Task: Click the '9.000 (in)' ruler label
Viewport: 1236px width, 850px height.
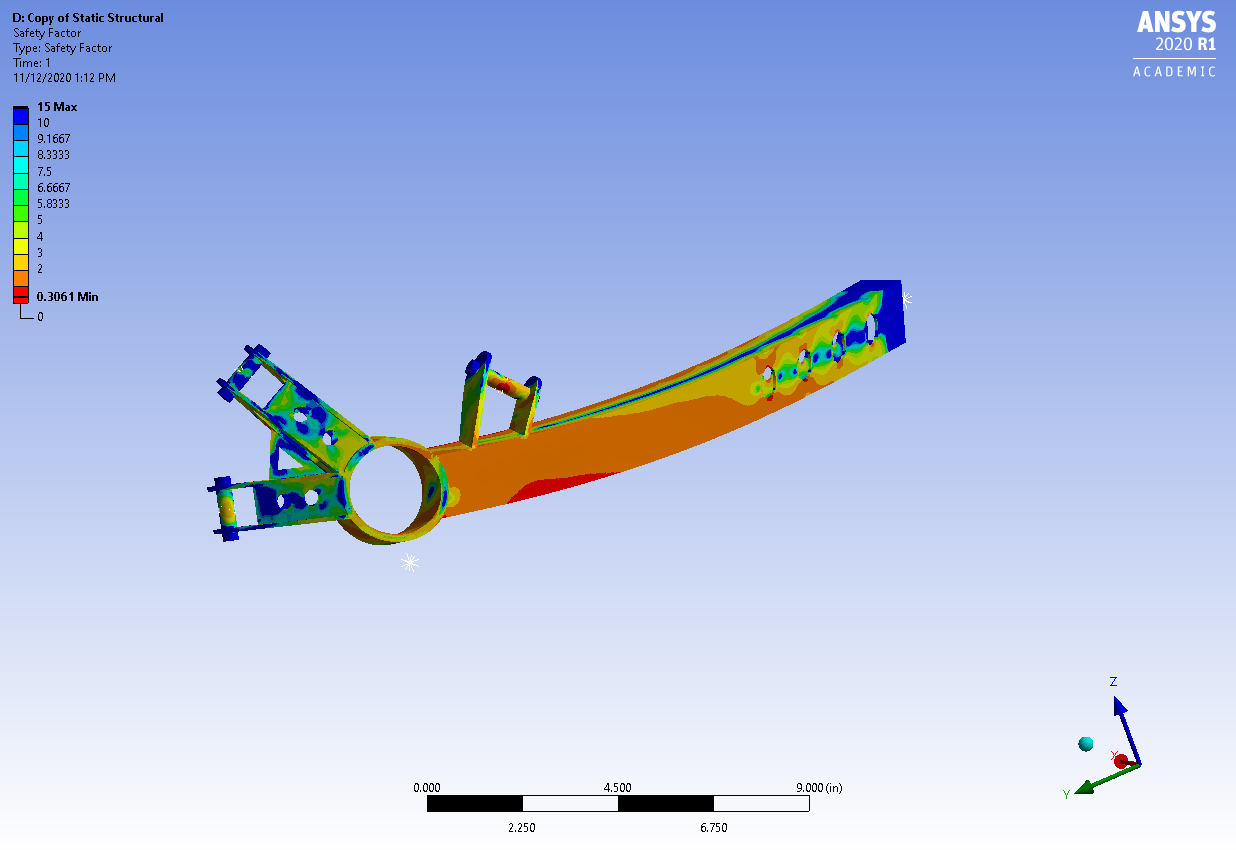Action: tap(819, 788)
